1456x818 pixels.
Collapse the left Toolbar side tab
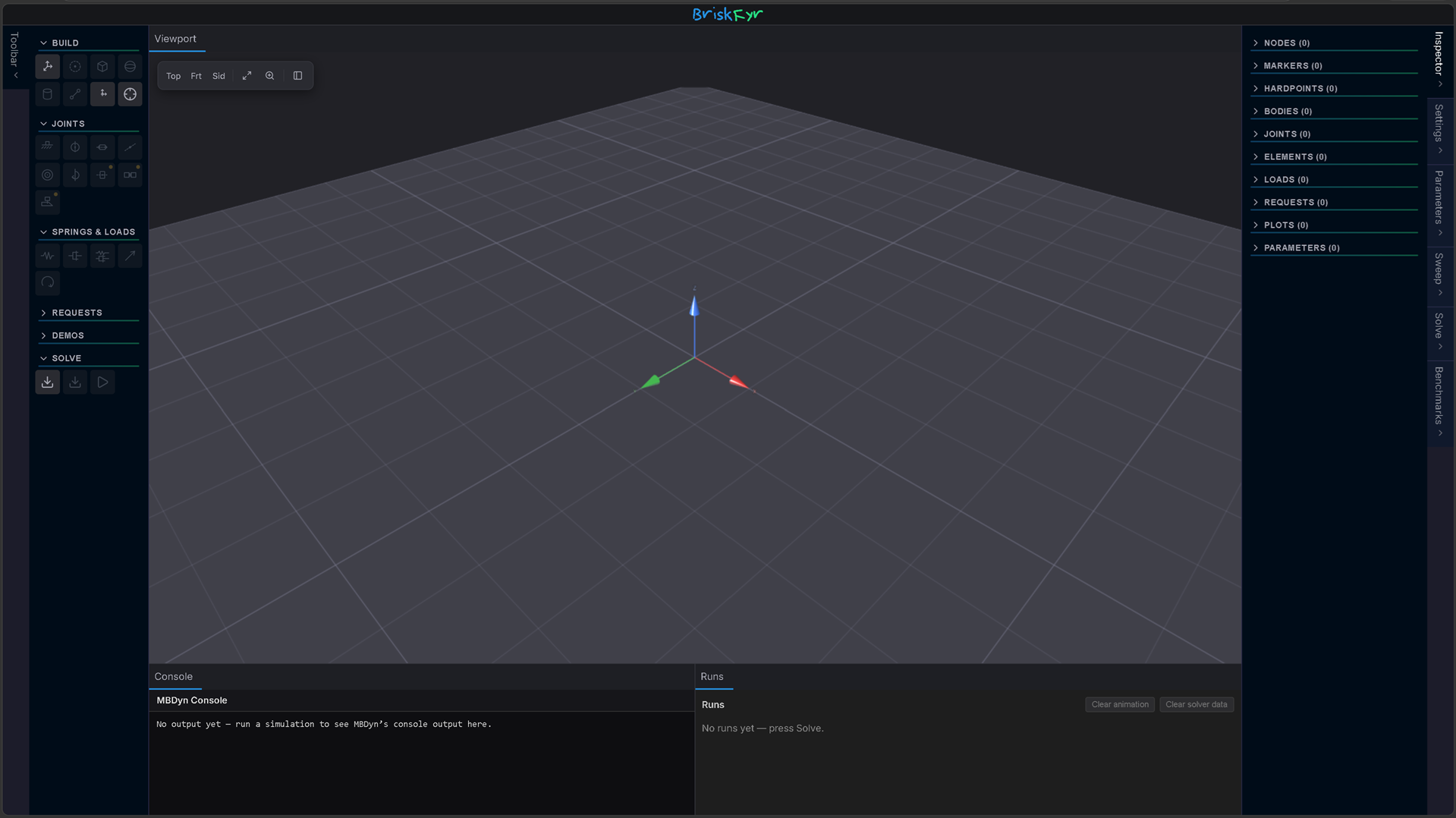click(14, 56)
